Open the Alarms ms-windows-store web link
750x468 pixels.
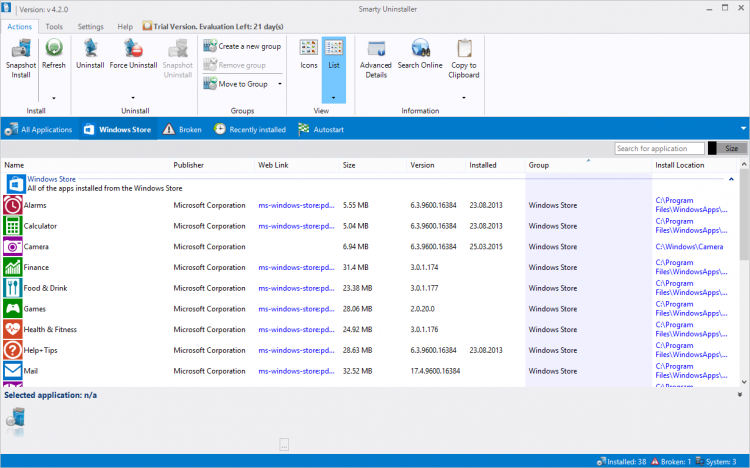(295, 205)
